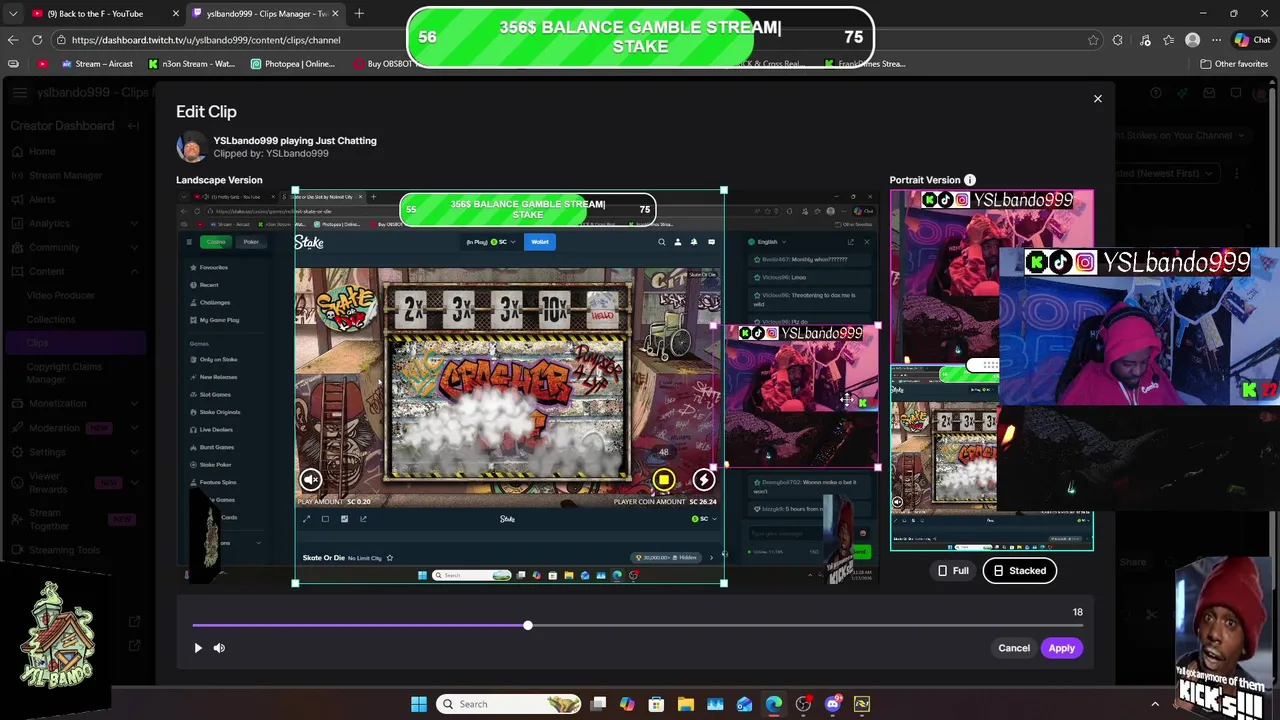Viewport: 1280px width, 720px height.
Task: Expand the Other favorites folder
Action: [x=1234, y=64]
